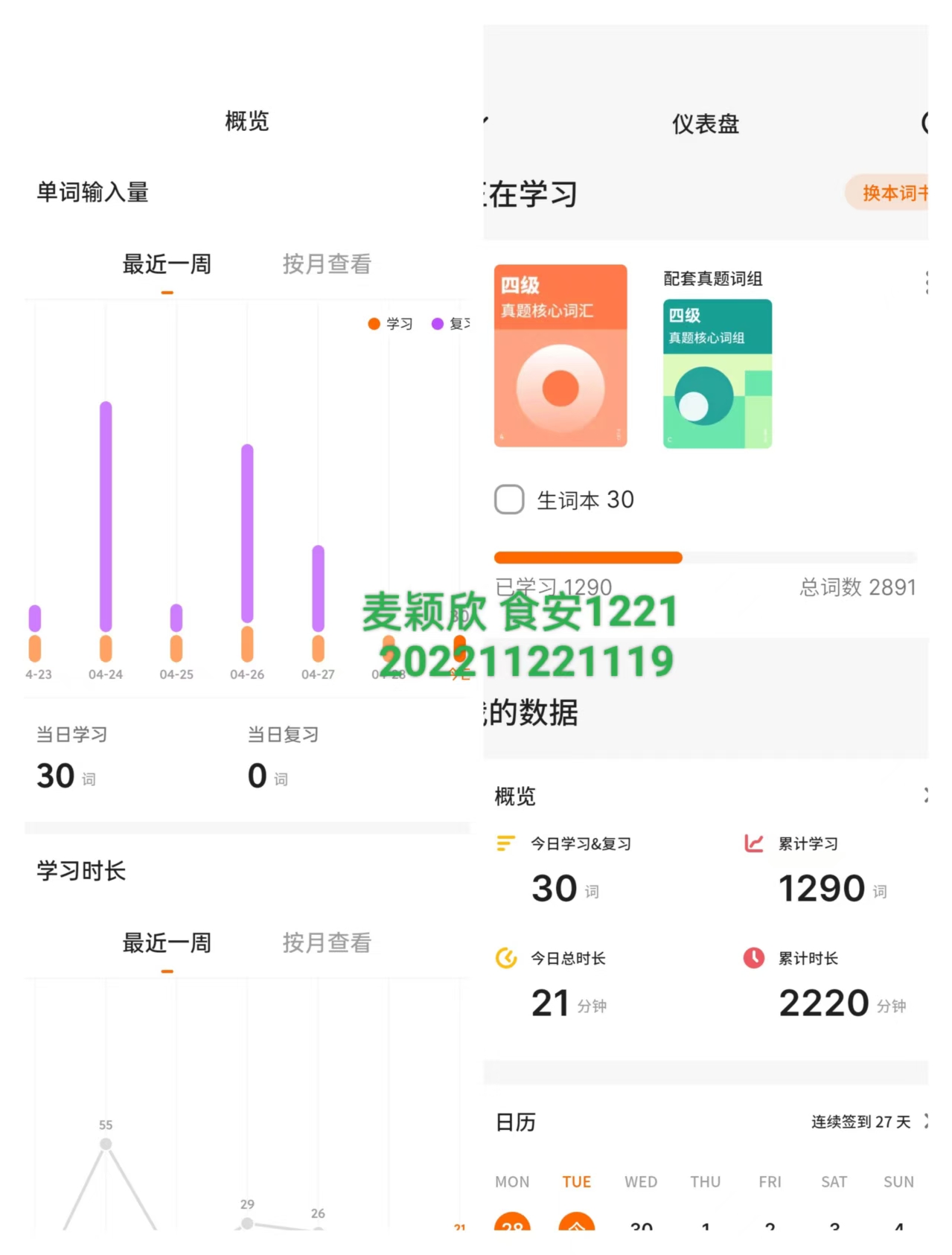Expand the 连续签到 27 天 calendar chevron
952x1255 pixels.
pos(925,1121)
